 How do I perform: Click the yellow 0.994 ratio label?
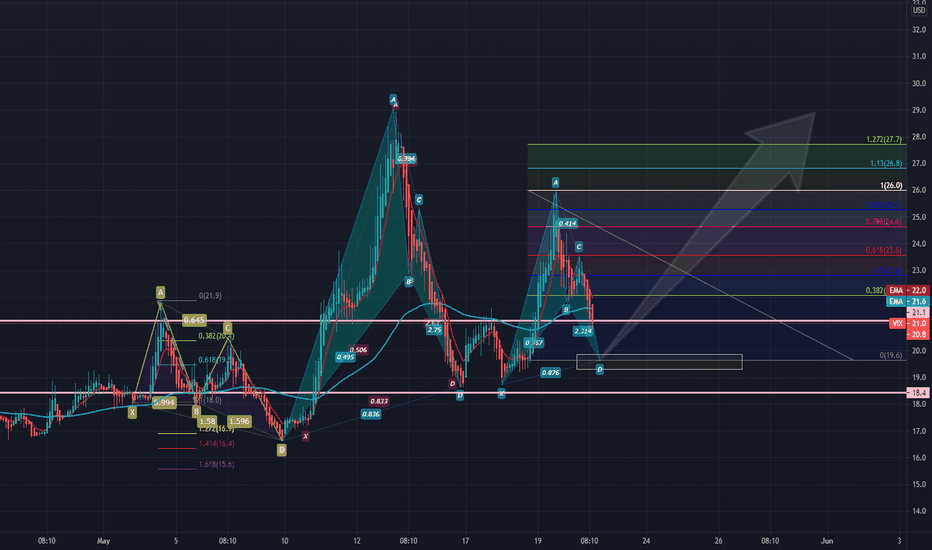(x=164, y=403)
